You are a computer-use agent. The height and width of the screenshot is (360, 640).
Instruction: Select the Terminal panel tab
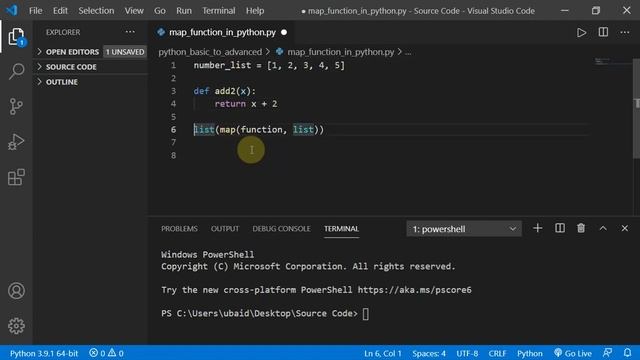click(341, 229)
